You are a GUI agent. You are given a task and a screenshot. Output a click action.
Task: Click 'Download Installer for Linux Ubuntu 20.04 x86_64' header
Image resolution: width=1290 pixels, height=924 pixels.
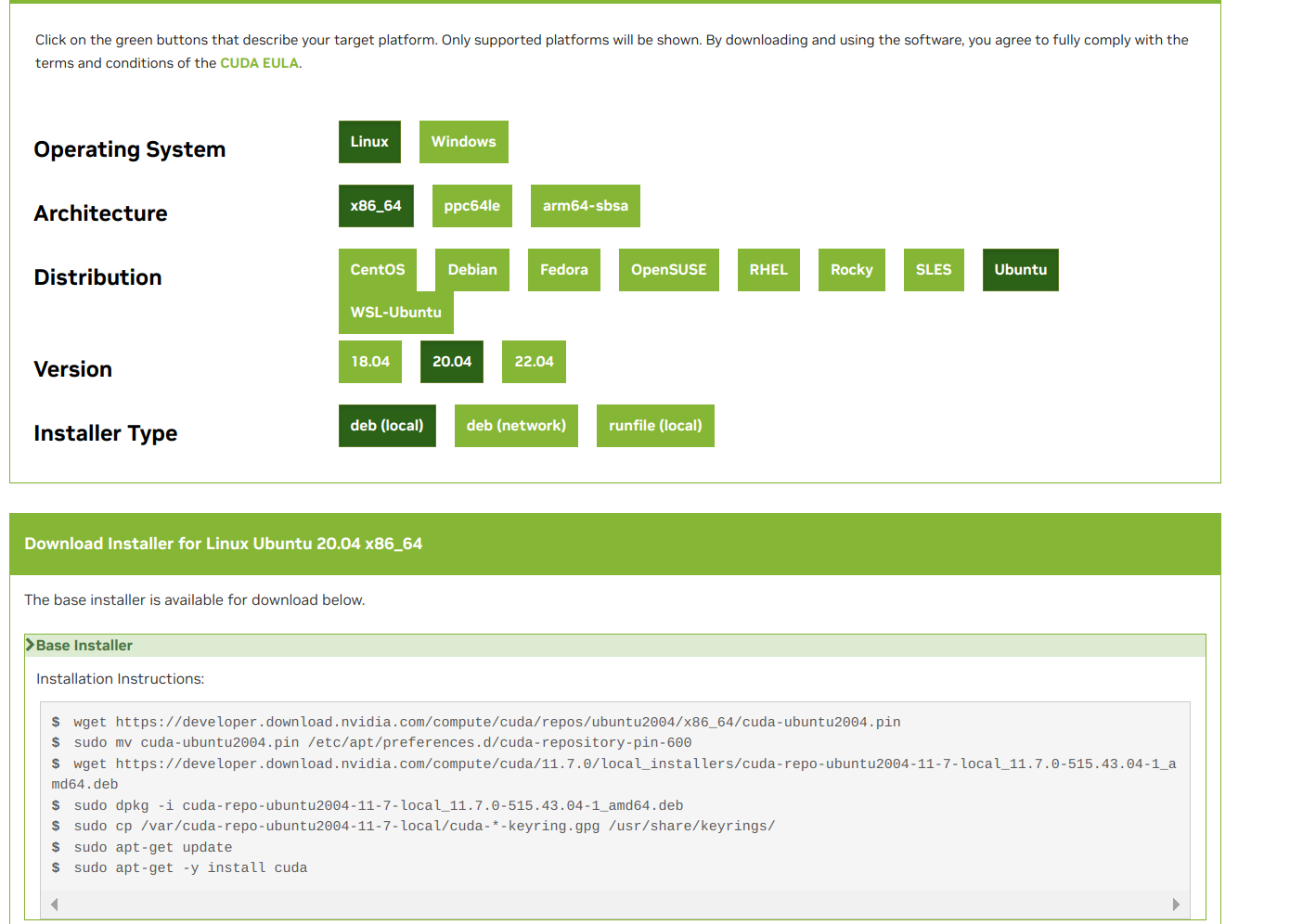click(224, 544)
